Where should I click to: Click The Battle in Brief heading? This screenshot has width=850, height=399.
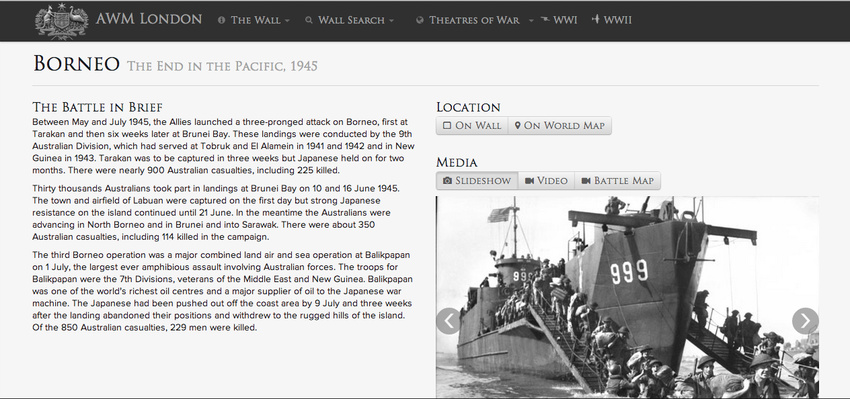coord(98,107)
